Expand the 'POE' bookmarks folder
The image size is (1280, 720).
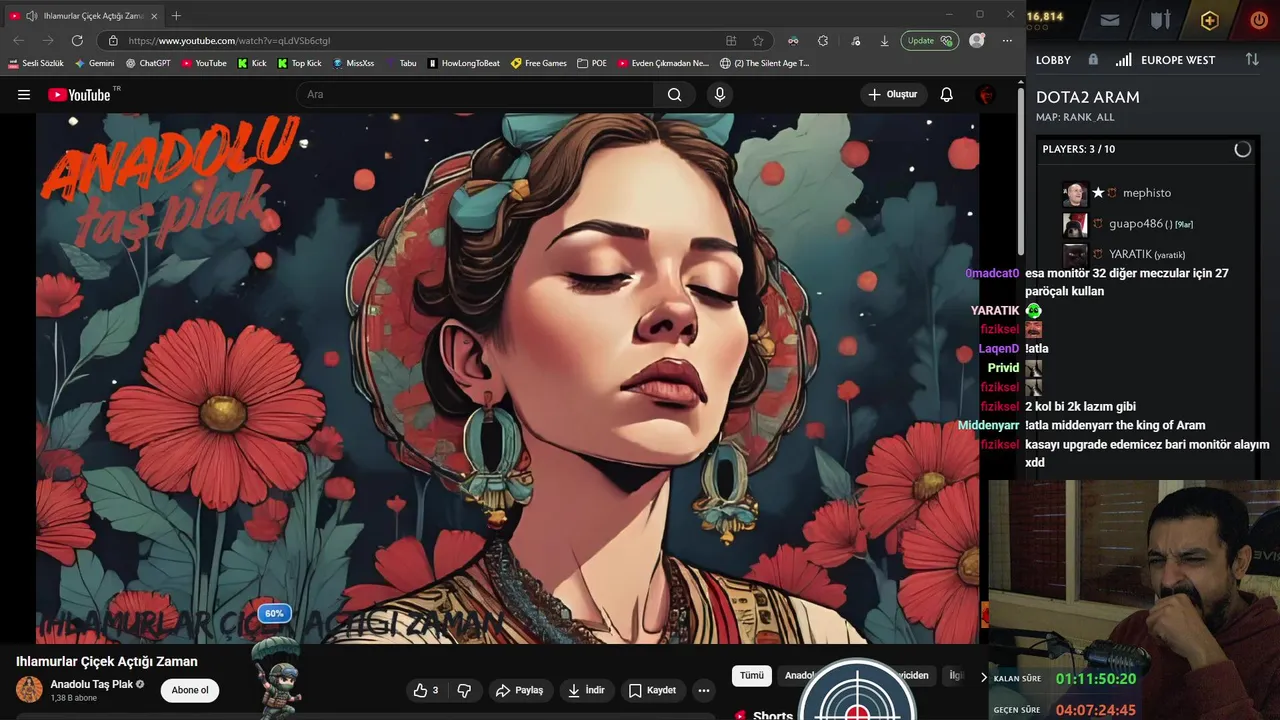tap(592, 63)
